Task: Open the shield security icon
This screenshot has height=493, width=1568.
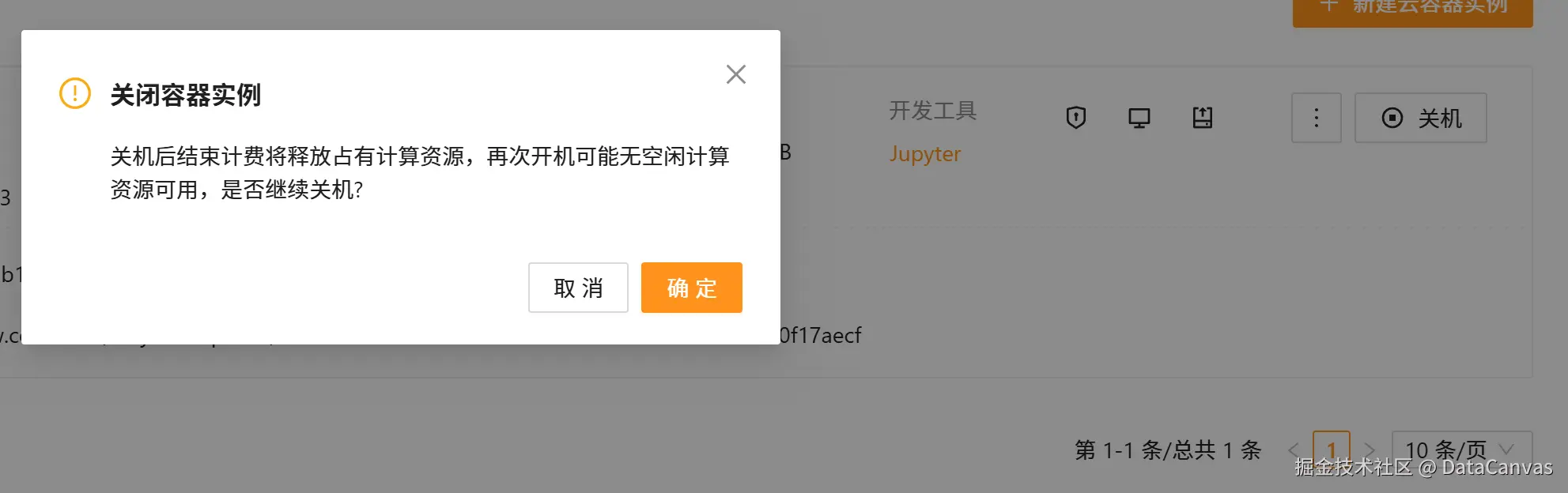Action: [x=1076, y=118]
